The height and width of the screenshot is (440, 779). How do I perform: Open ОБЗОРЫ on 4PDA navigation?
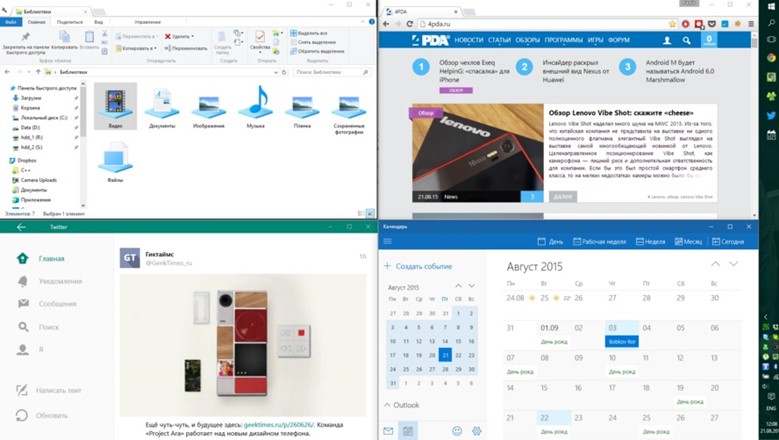527,40
